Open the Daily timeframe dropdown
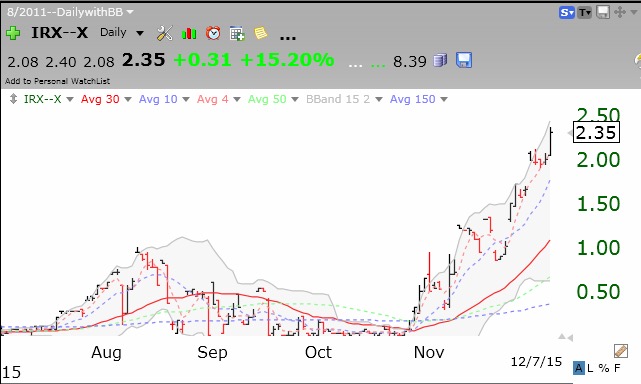Screen dimensions: 641x384 (x=140, y=33)
